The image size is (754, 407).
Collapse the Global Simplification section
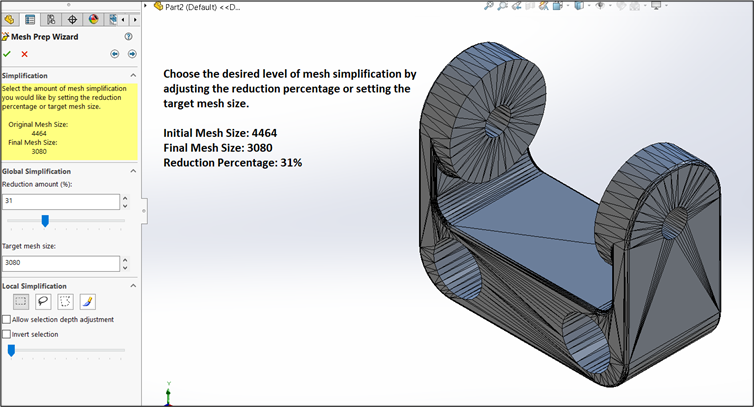tap(133, 171)
